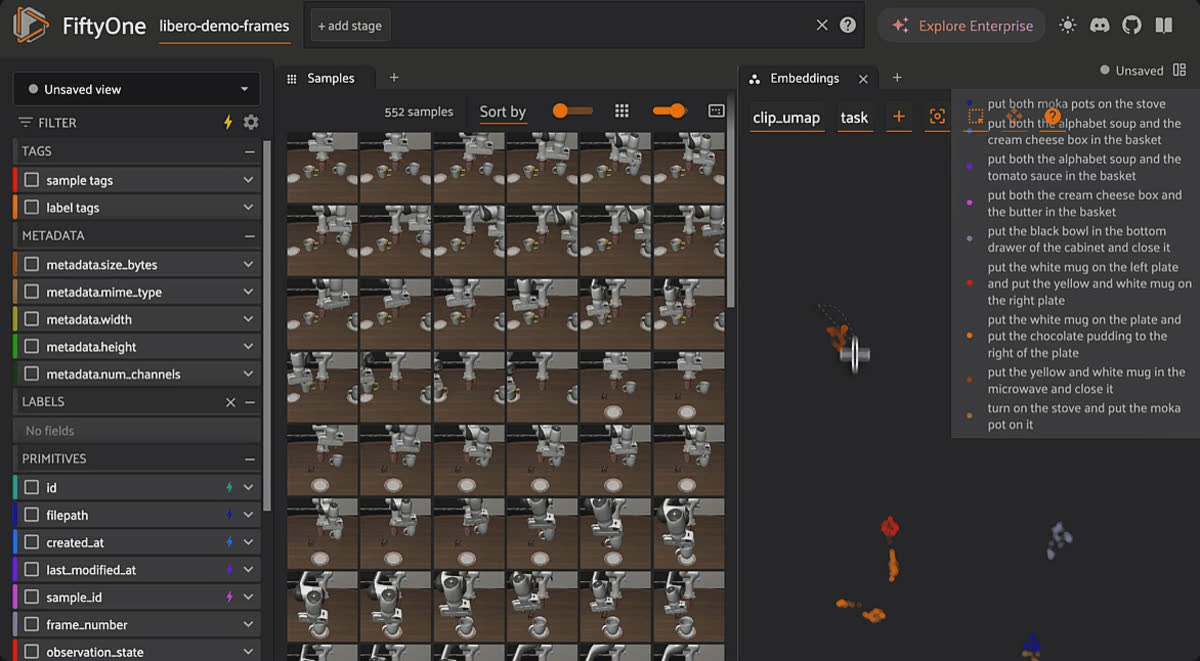Expand the sample tags filter
Image resolution: width=1200 pixels, height=661 pixels.
(x=248, y=180)
